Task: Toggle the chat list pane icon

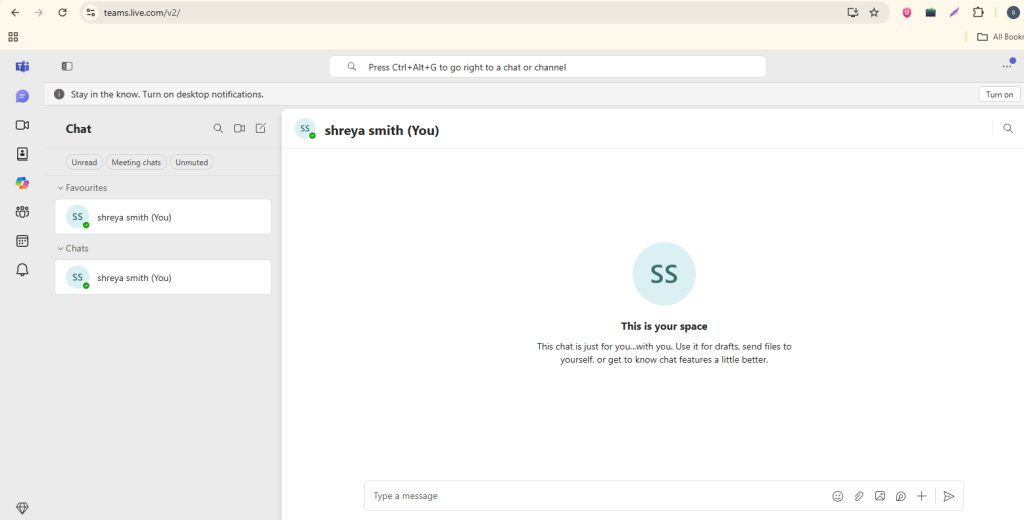Action: tap(67, 66)
